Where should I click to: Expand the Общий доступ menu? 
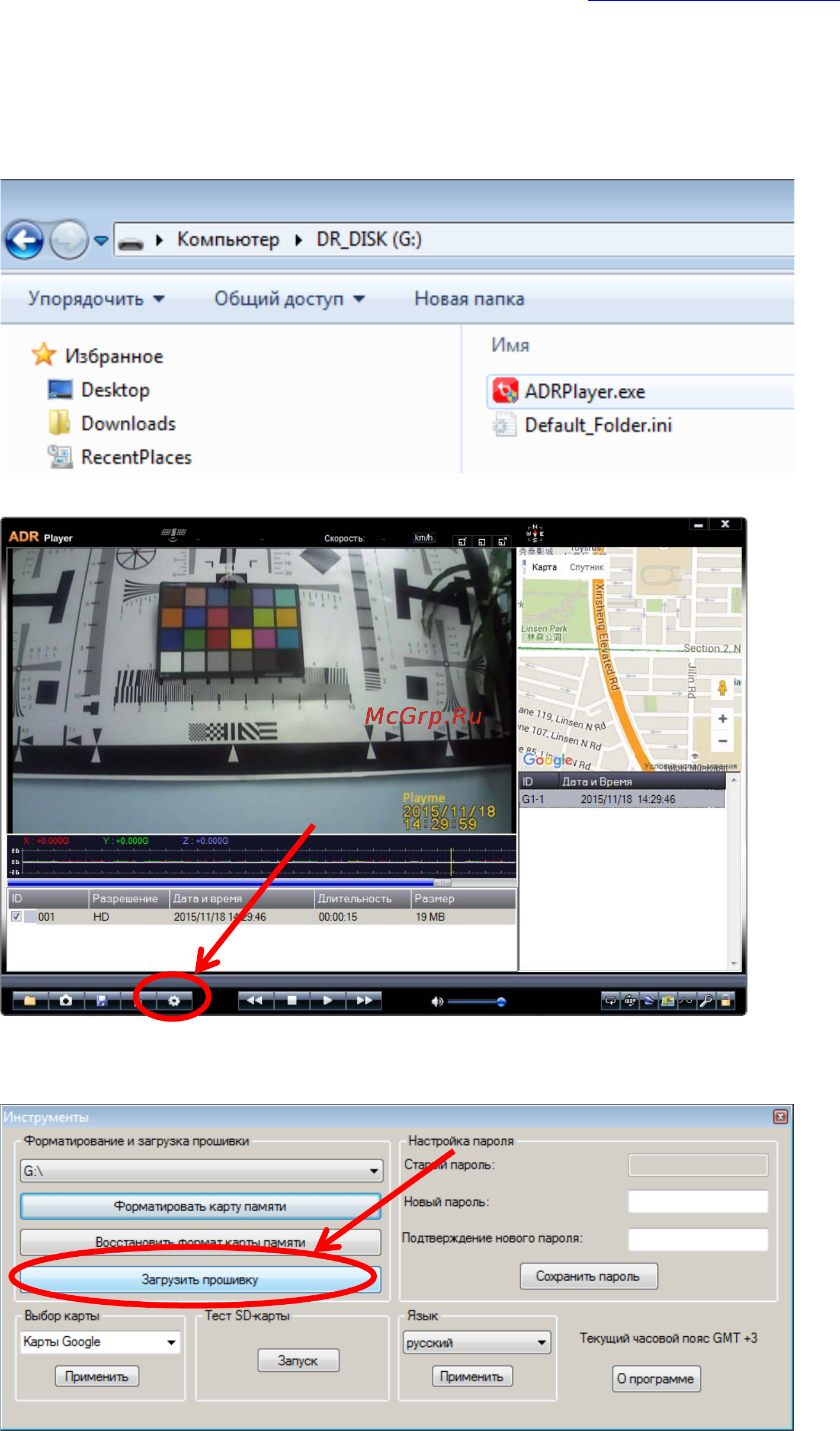(x=289, y=299)
